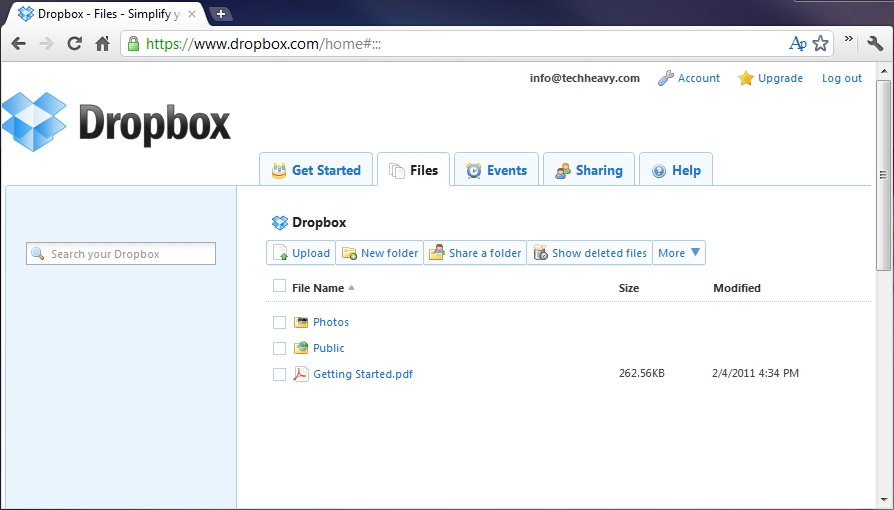
Task: Open the Help tab
Action: (x=676, y=169)
